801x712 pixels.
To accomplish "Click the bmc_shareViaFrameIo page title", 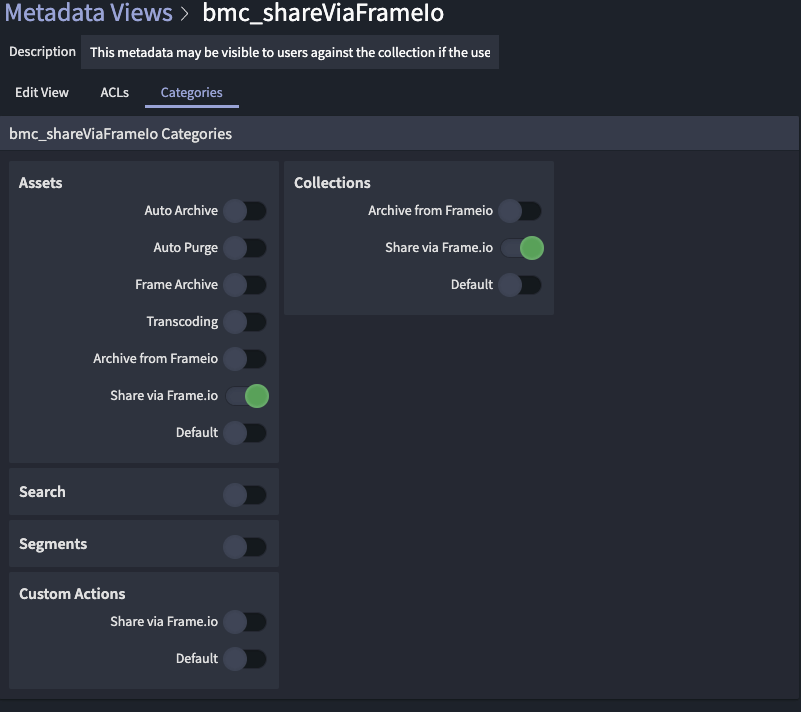I will click(323, 12).
